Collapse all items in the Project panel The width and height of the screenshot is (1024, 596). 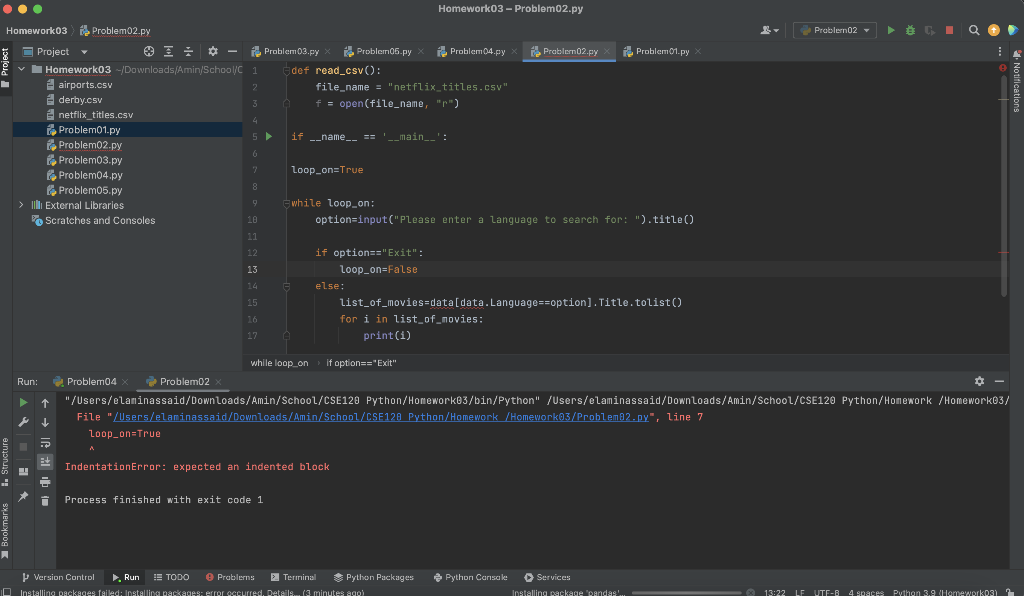pyautogui.click(x=188, y=51)
